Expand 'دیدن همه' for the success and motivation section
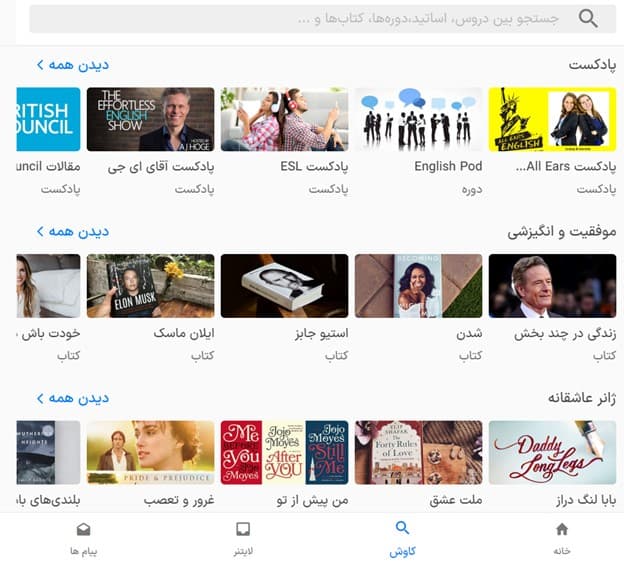 (73, 232)
